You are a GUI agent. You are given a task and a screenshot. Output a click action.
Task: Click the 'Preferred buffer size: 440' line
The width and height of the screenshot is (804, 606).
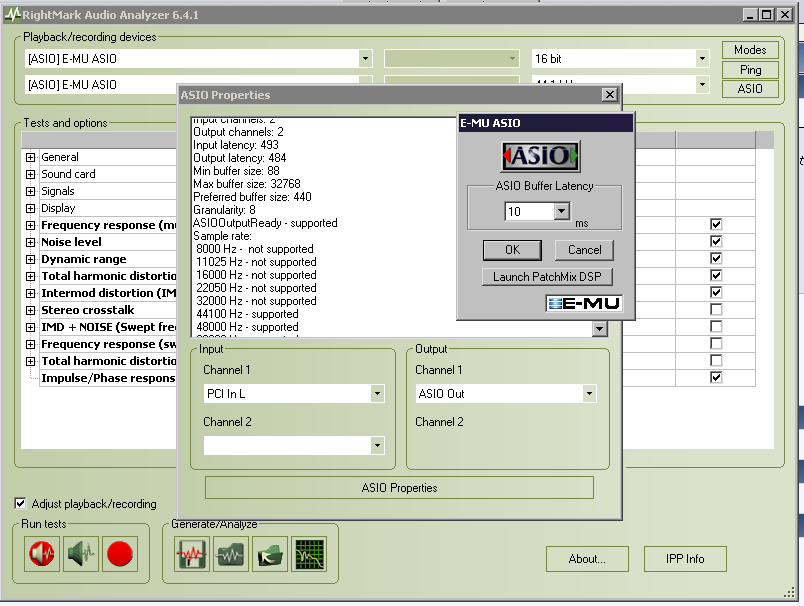(x=252, y=197)
